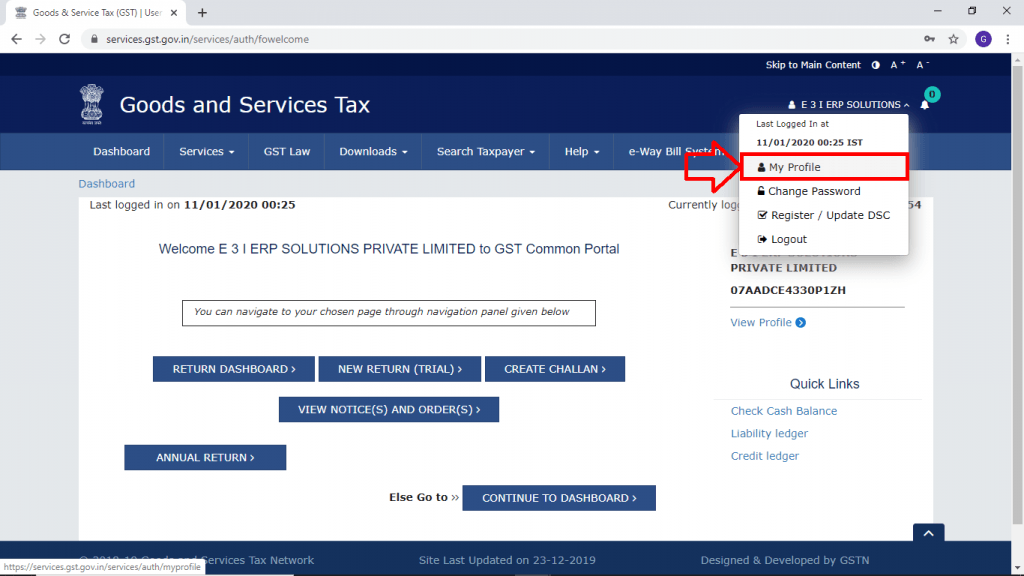Expand the Services dropdown menu
Image resolution: width=1024 pixels, height=576 pixels.
[x=206, y=152]
